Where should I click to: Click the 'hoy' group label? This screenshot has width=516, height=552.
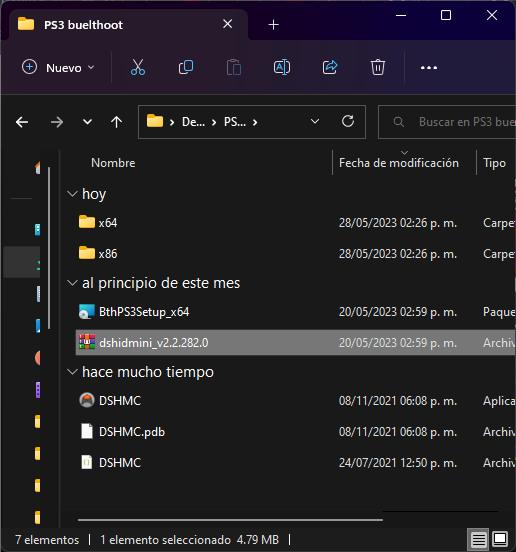[94, 194]
